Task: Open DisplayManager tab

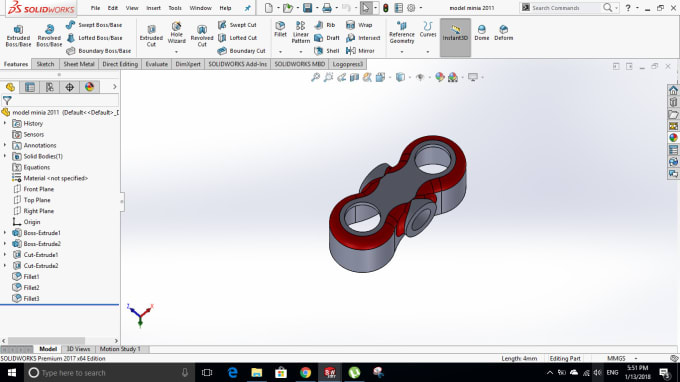Action: coord(89,87)
